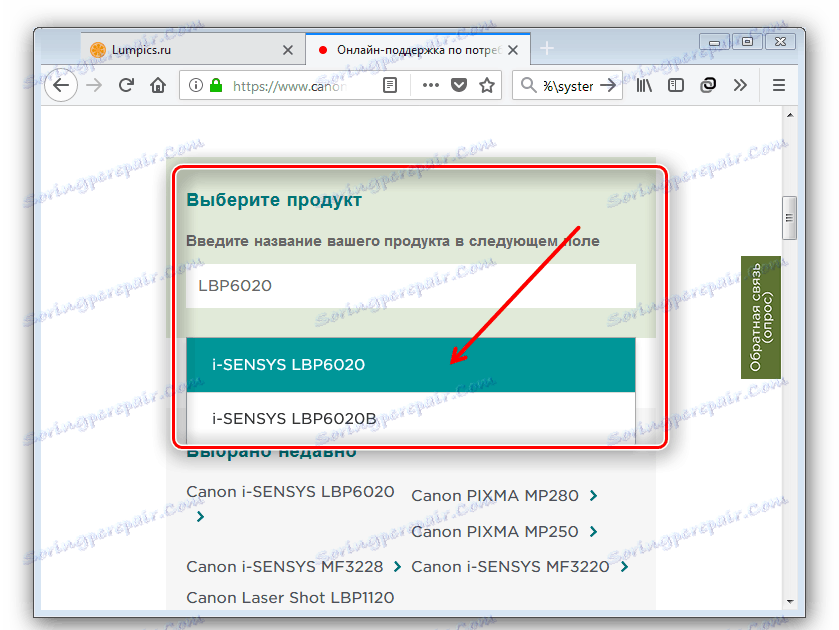The image size is (839, 630).
Task: Reload the current page
Action: click(x=126, y=85)
